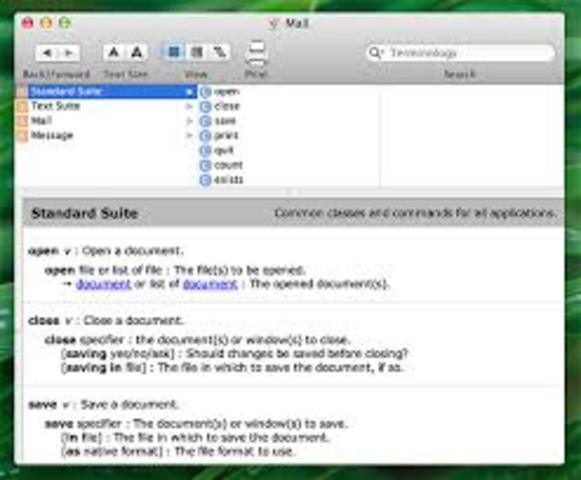The height and width of the screenshot is (480, 581).
Task: Follow the first document link
Action: coord(103,284)
